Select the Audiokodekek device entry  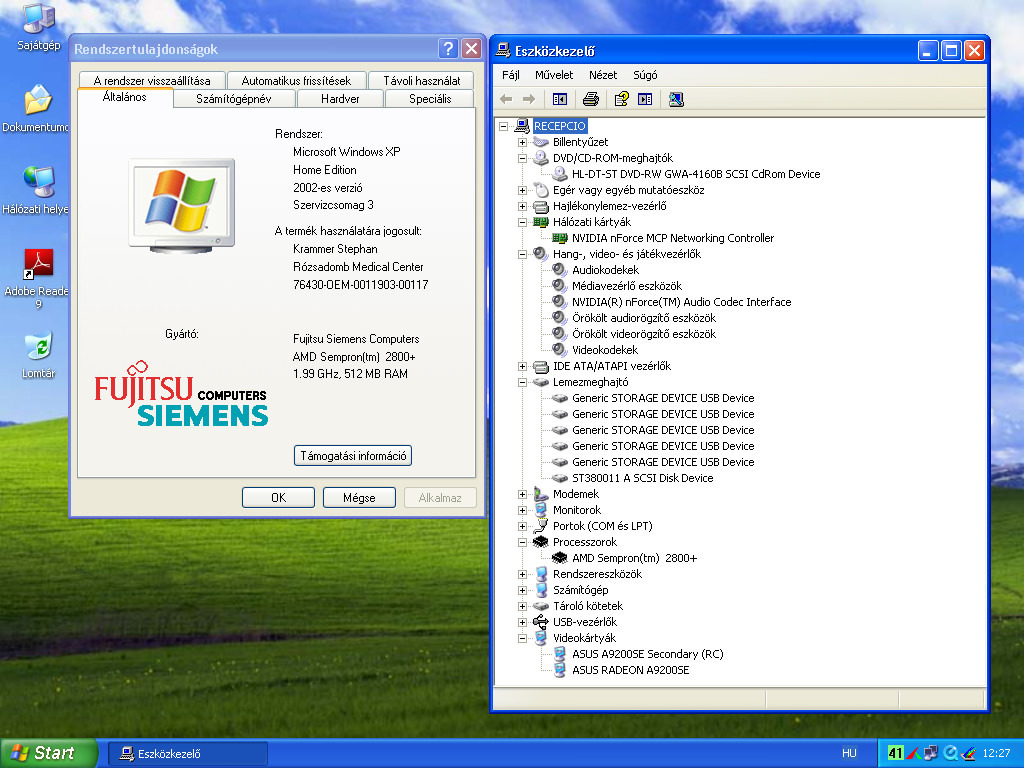coord(605,270)
